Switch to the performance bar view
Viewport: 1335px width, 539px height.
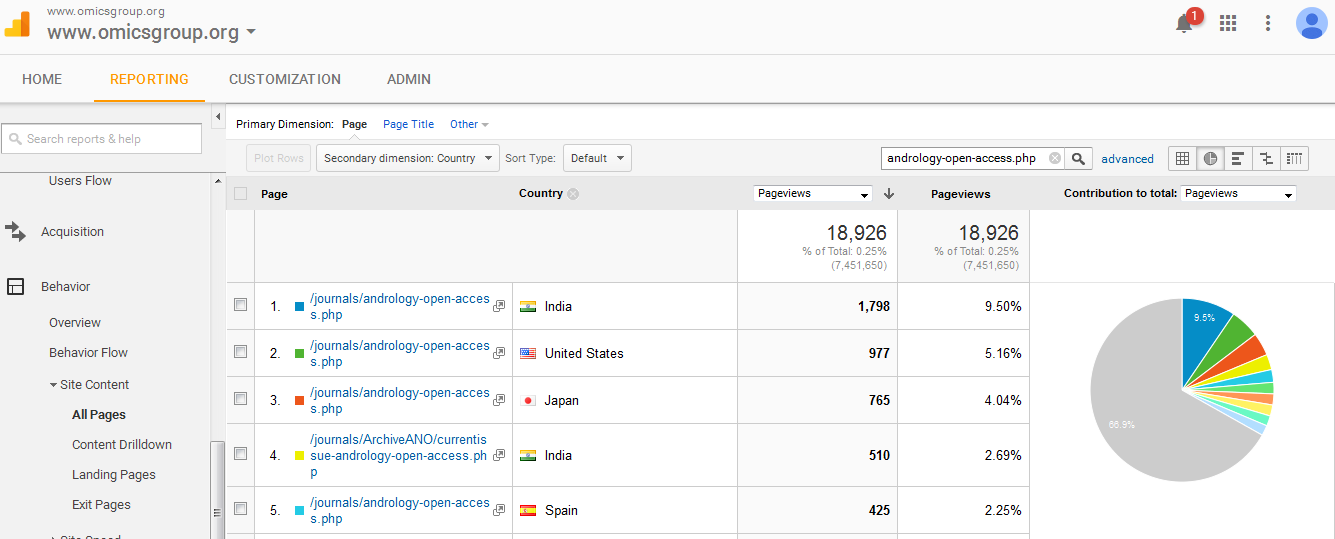click(x=1238, y=158)
